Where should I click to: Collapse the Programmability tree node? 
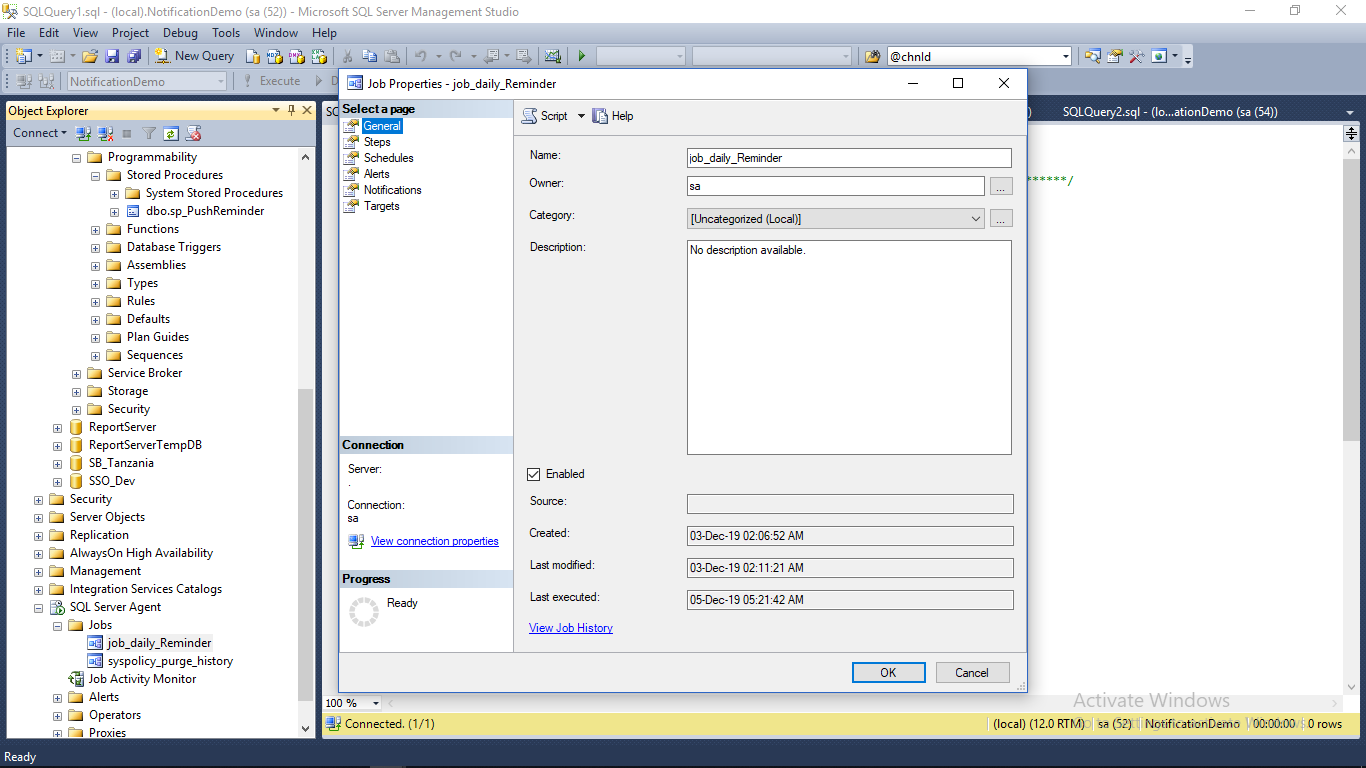[x=77, y=158]
